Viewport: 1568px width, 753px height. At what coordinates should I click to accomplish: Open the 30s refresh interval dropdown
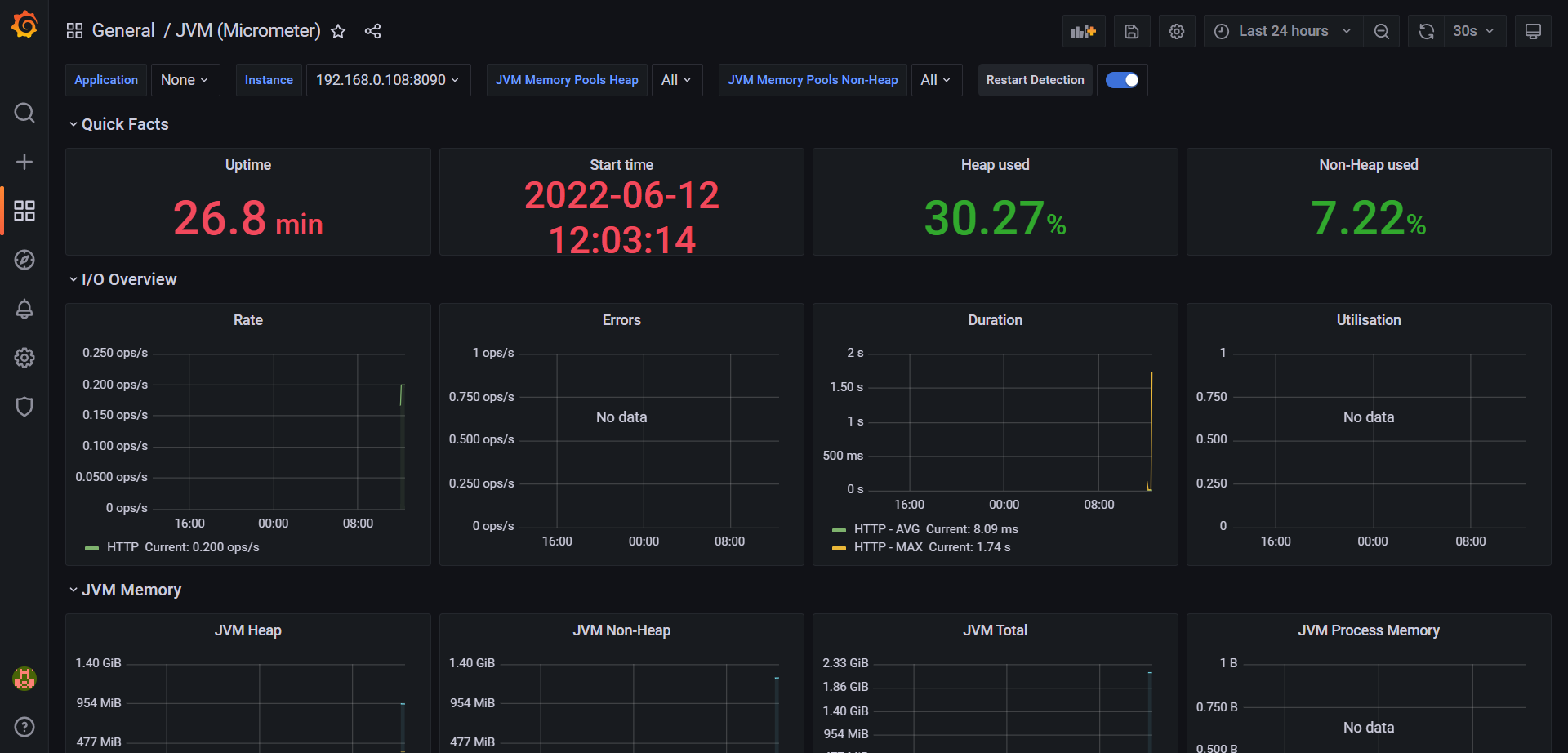point(1475,31)
